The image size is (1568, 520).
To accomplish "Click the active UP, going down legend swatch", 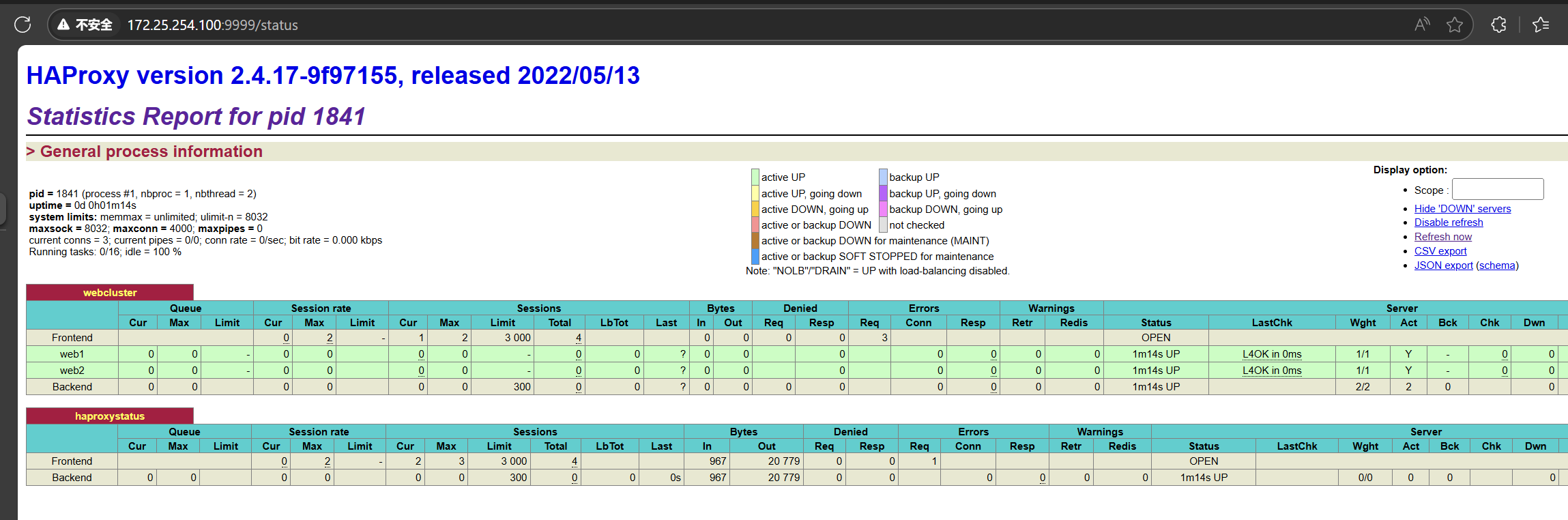I will [755, 193].
